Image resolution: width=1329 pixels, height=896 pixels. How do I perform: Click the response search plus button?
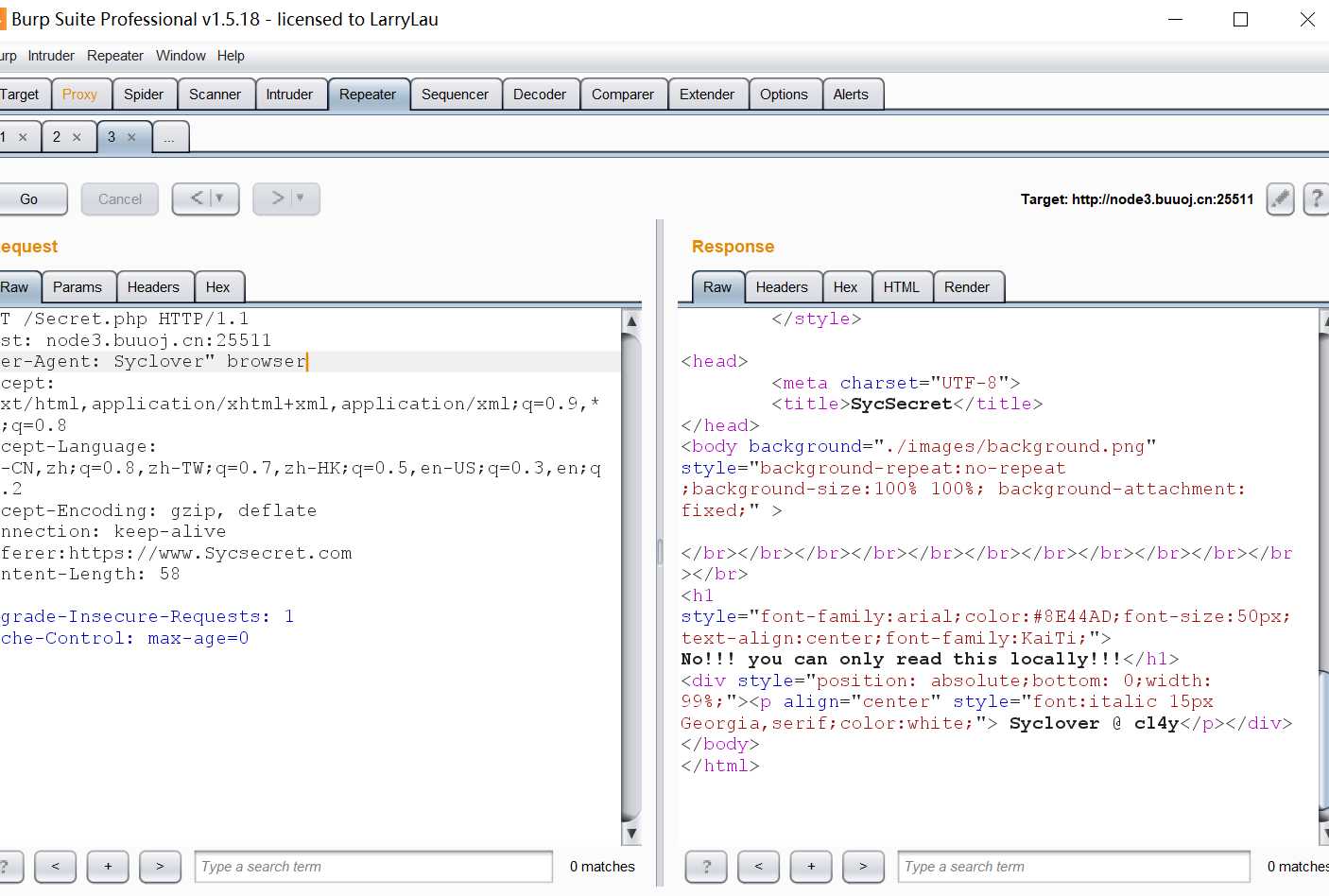(811, 866)
